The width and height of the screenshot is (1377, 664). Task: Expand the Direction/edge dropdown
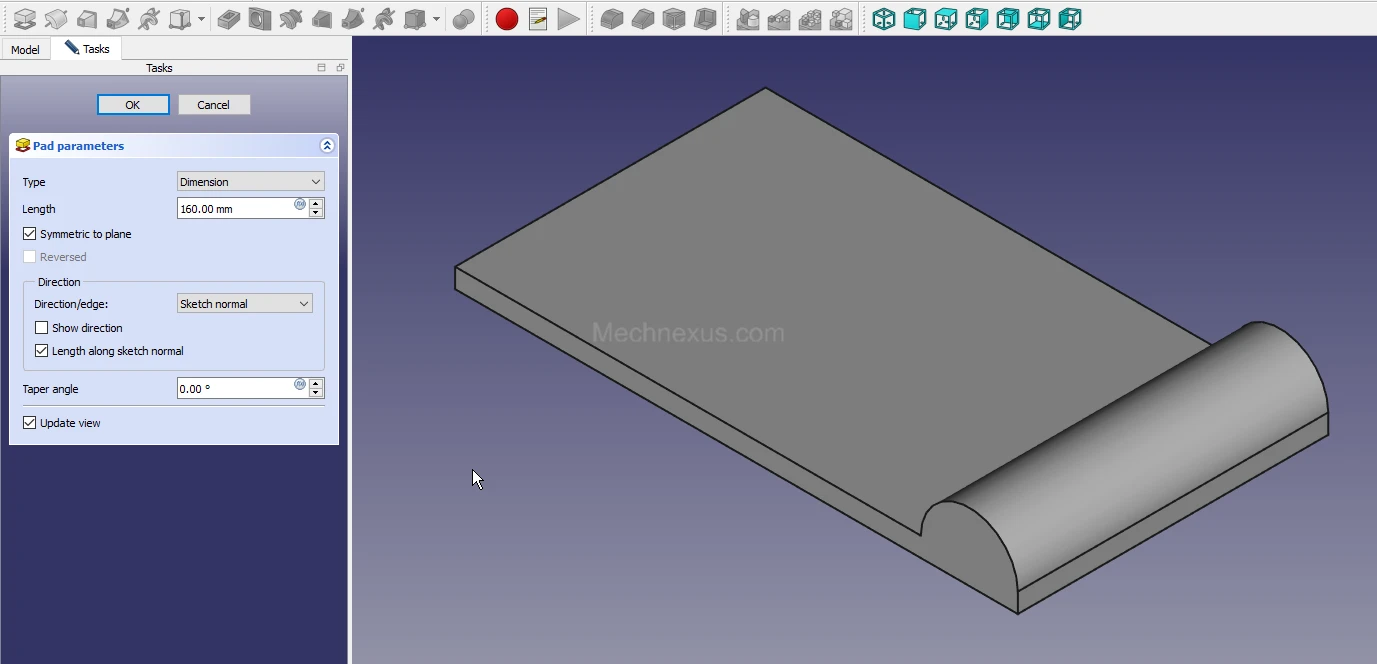click(x=245, y=304)
